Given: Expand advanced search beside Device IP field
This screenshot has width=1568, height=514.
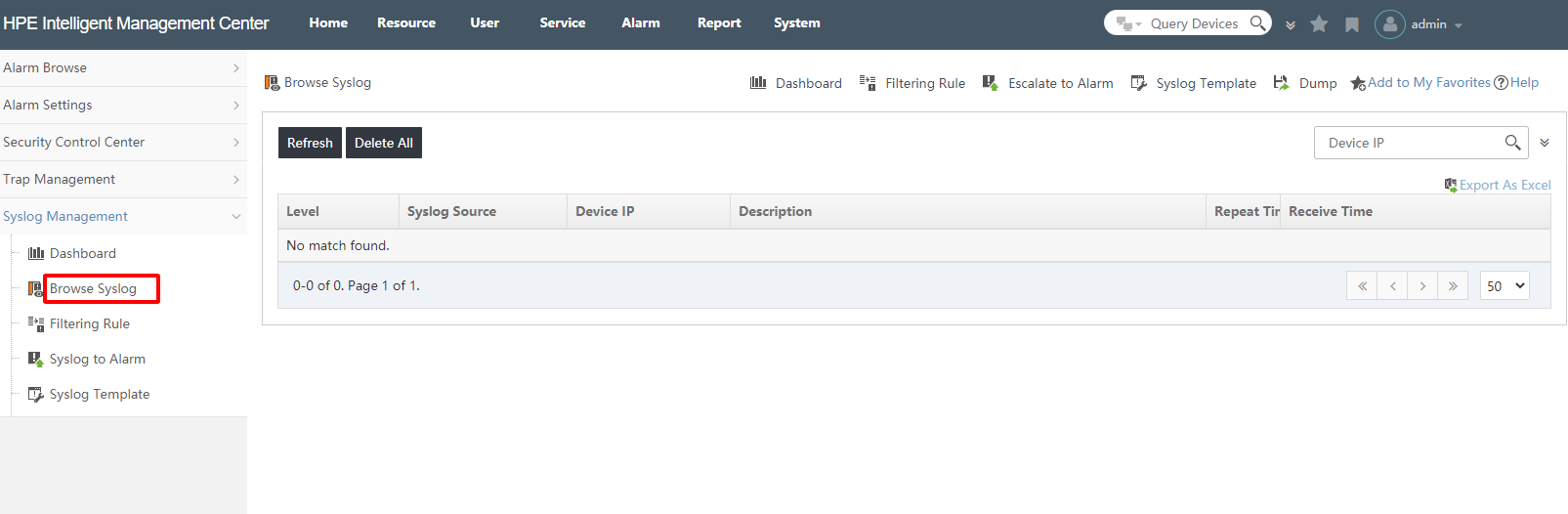Looking at the screenshot, I should coord(1545,143).
